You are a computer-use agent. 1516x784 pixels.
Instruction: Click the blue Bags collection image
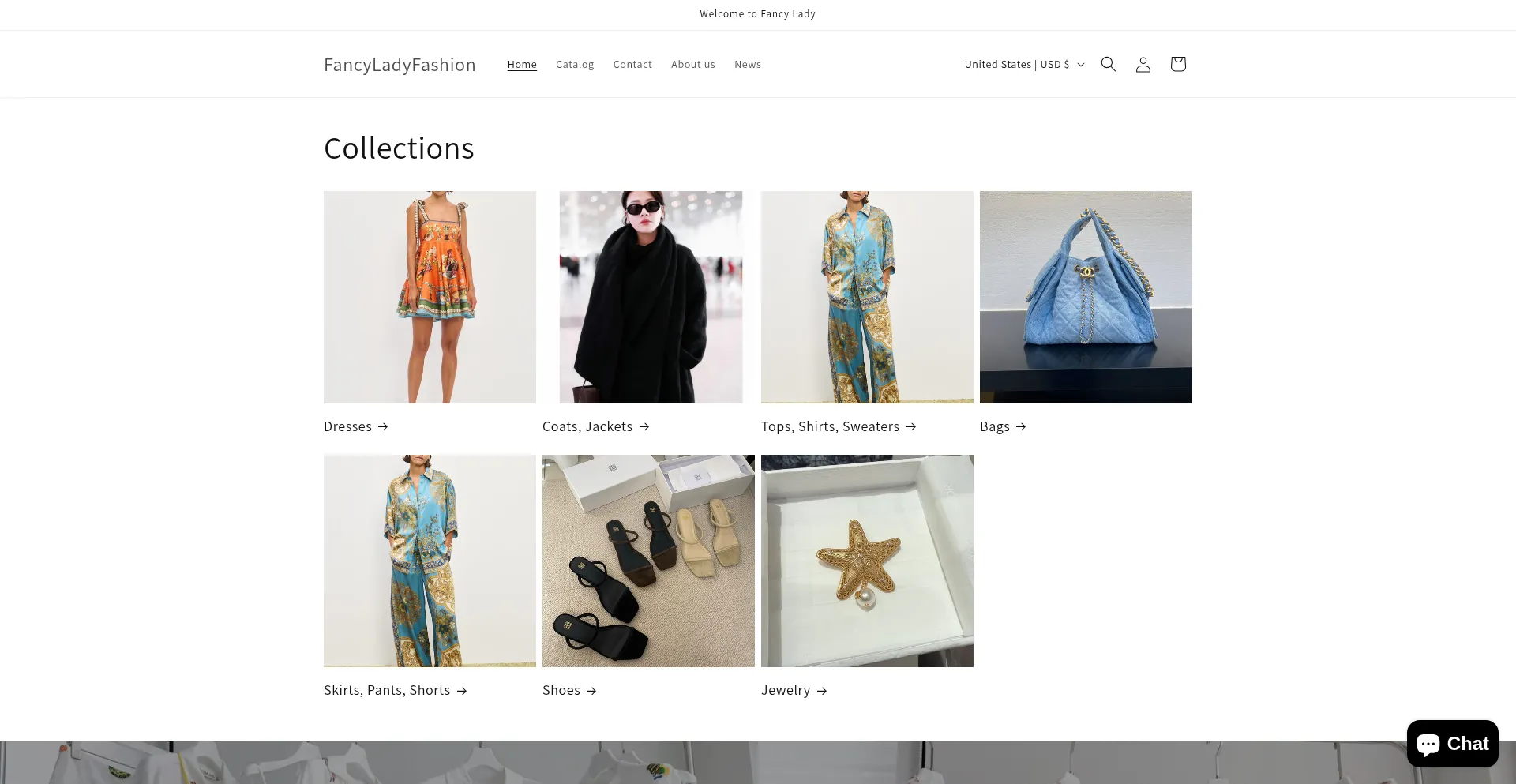[1086, 297]
